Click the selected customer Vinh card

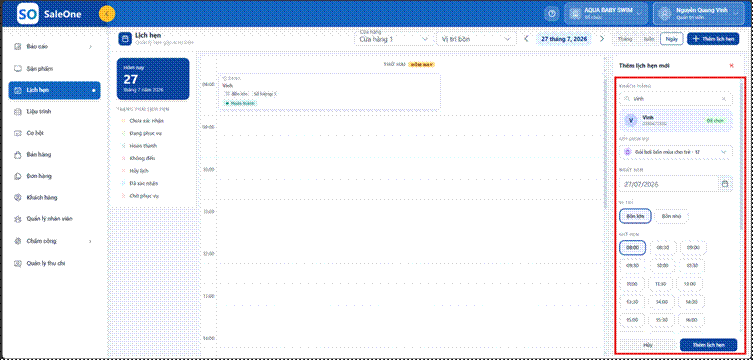tap(676, 120)
